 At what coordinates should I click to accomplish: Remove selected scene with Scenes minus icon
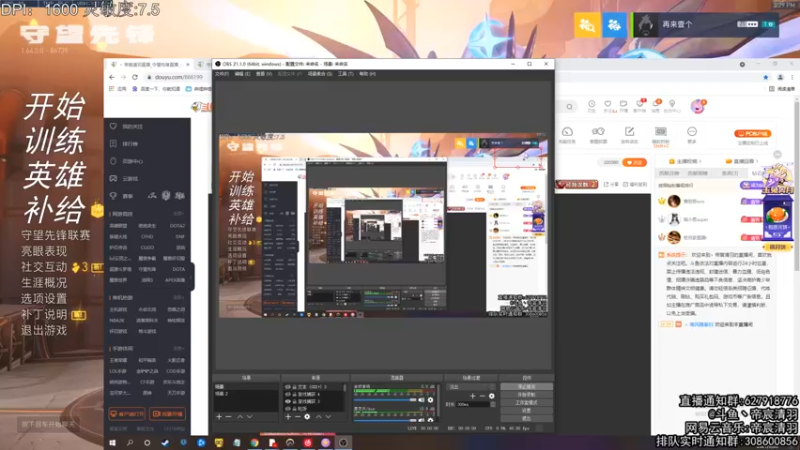[228, 417]
